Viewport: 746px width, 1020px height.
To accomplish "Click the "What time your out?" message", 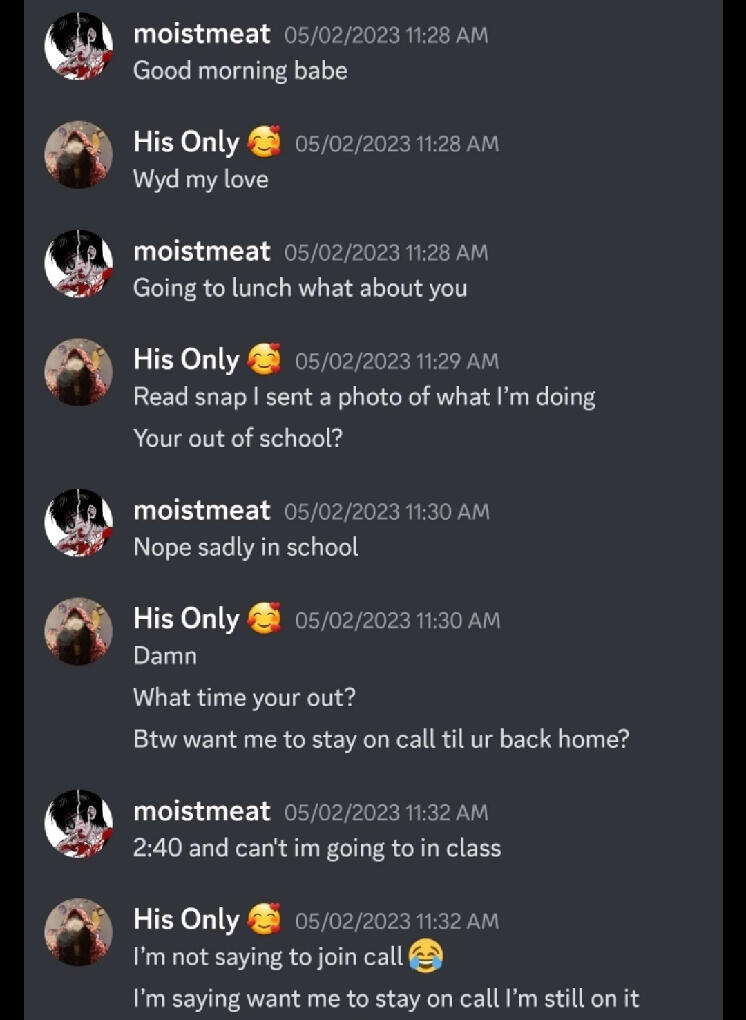I will click(244, 697).
